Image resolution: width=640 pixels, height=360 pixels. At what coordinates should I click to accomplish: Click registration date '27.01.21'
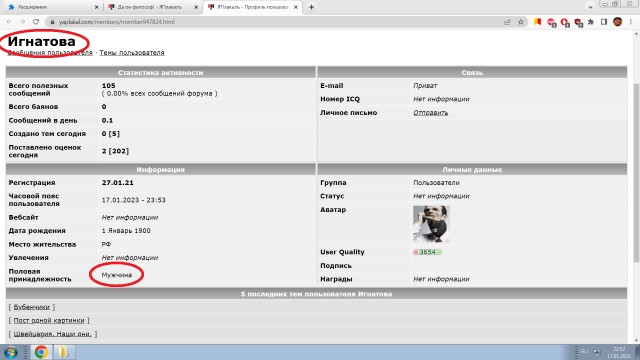118,182
